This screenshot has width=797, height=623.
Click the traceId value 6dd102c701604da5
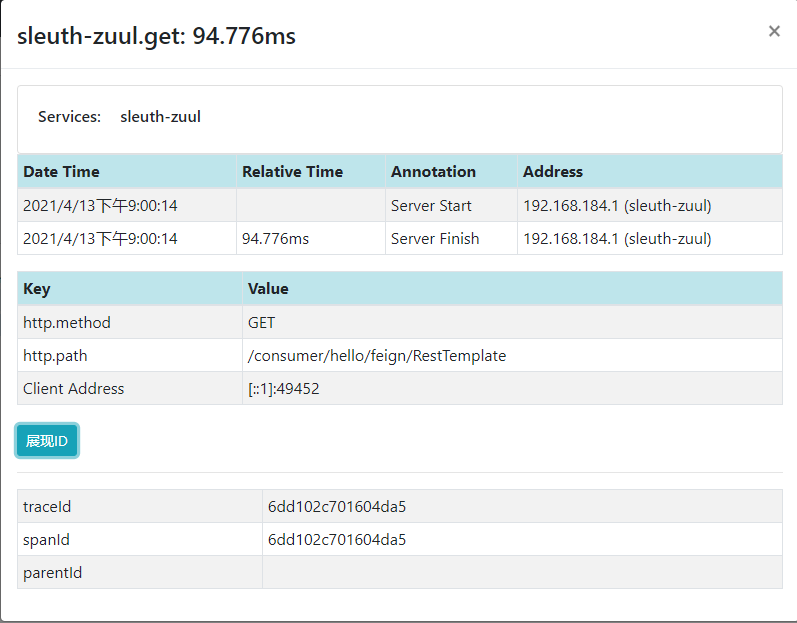coord(337,507)
